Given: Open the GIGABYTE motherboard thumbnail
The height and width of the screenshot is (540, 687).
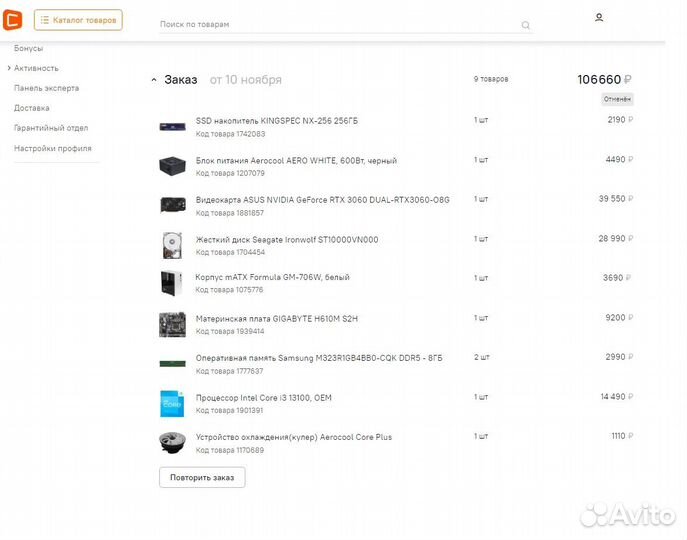Looking at the screenshot, I should [172, 324].
